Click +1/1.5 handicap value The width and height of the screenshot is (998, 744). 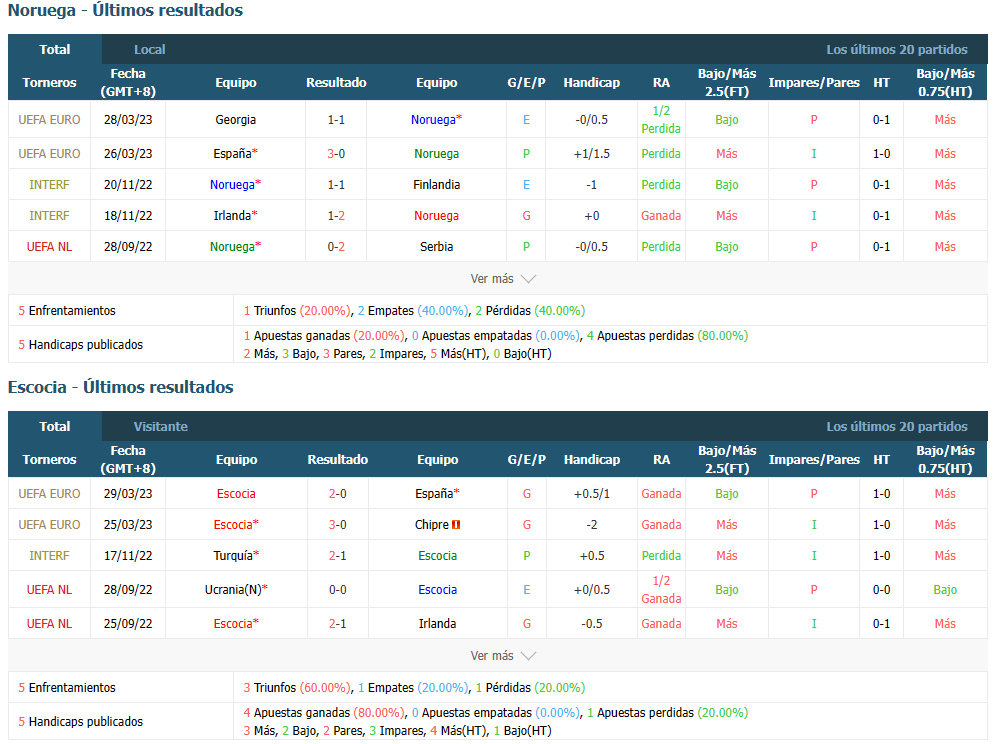point(591,153)
